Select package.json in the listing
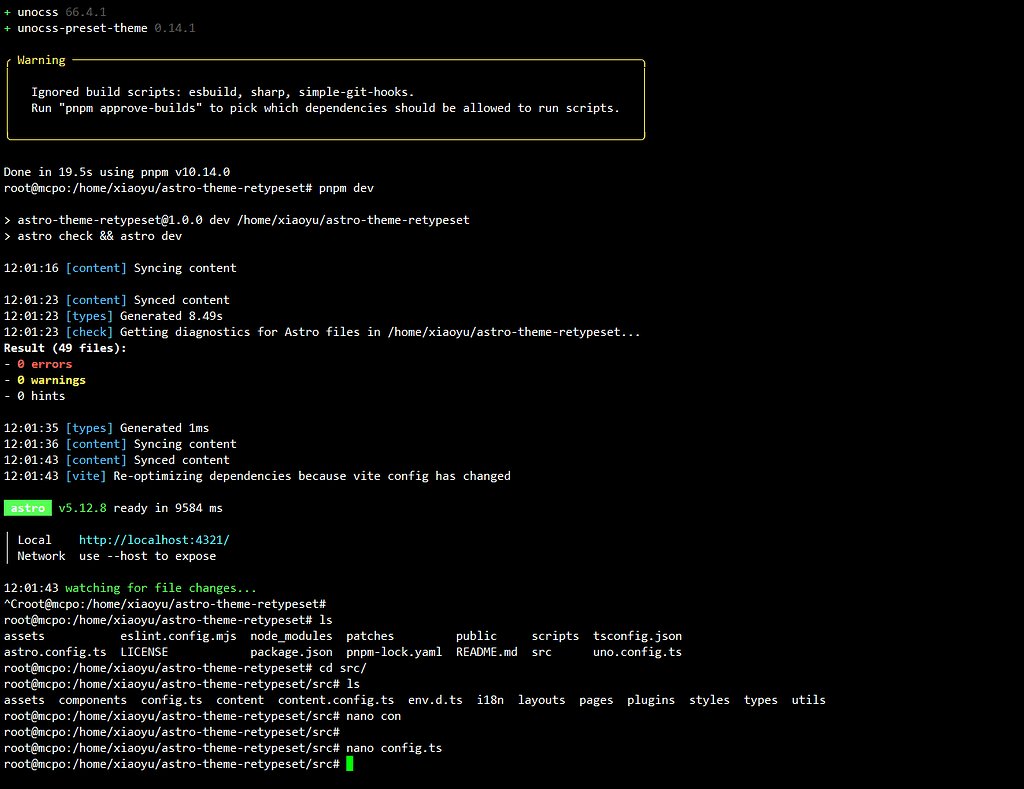1024x789 pixels. 291,652
